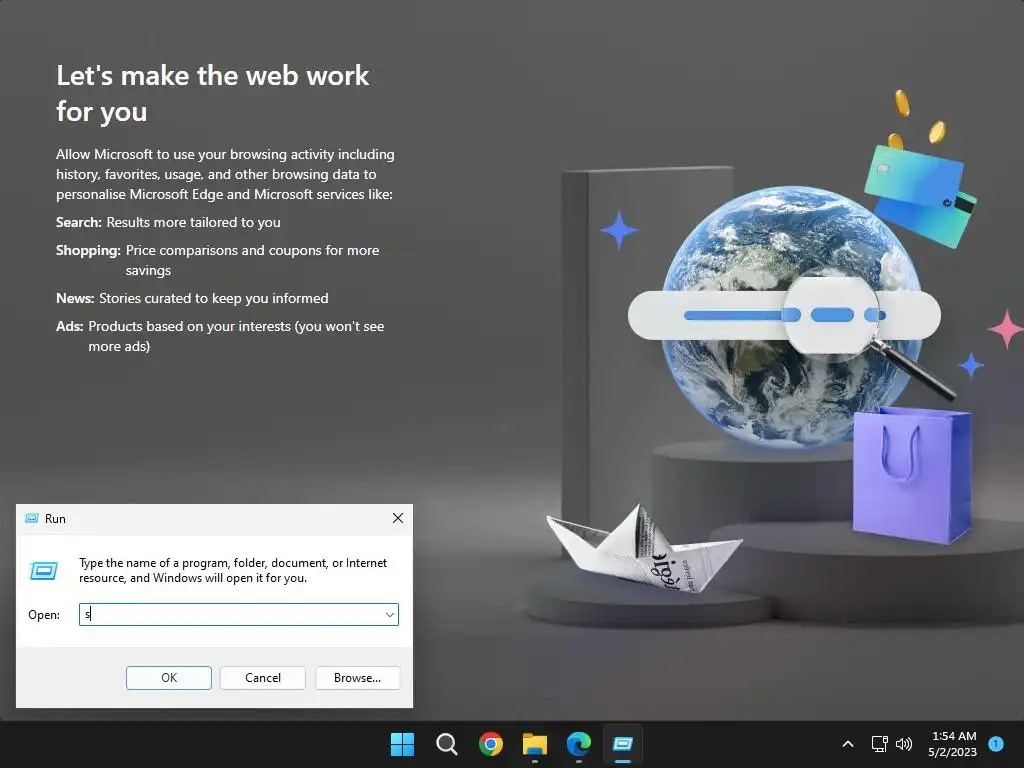Click the 'Search:' label text

click(x=78, y=222)
